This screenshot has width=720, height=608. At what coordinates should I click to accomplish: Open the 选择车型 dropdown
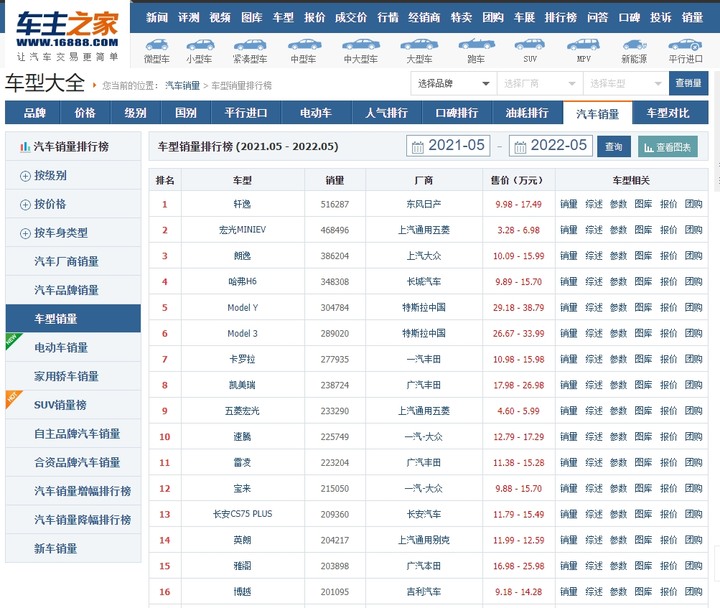(625, 84)
